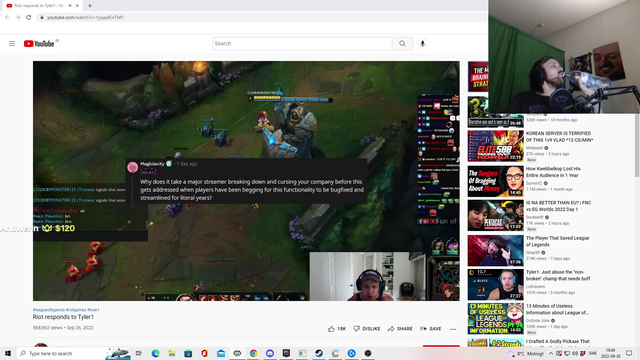The image size is (640, 360).
Task: Mute the tab with speaker icon
Action: pos(70,6)
